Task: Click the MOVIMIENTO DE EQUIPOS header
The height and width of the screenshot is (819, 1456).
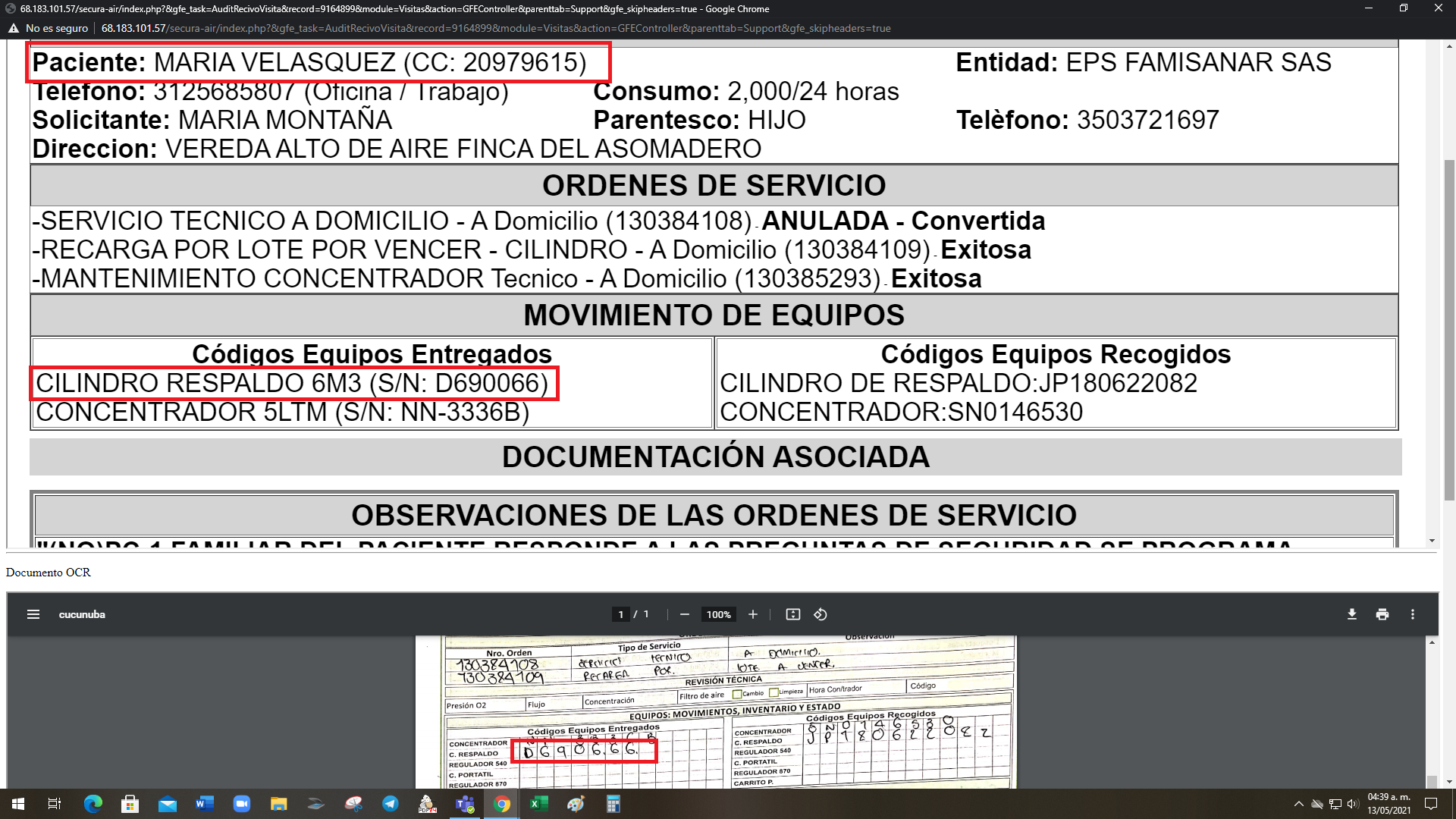Action: 714,315
